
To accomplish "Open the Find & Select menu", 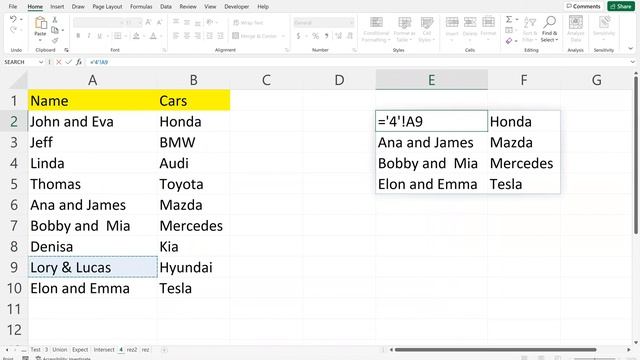I will 549,29.
